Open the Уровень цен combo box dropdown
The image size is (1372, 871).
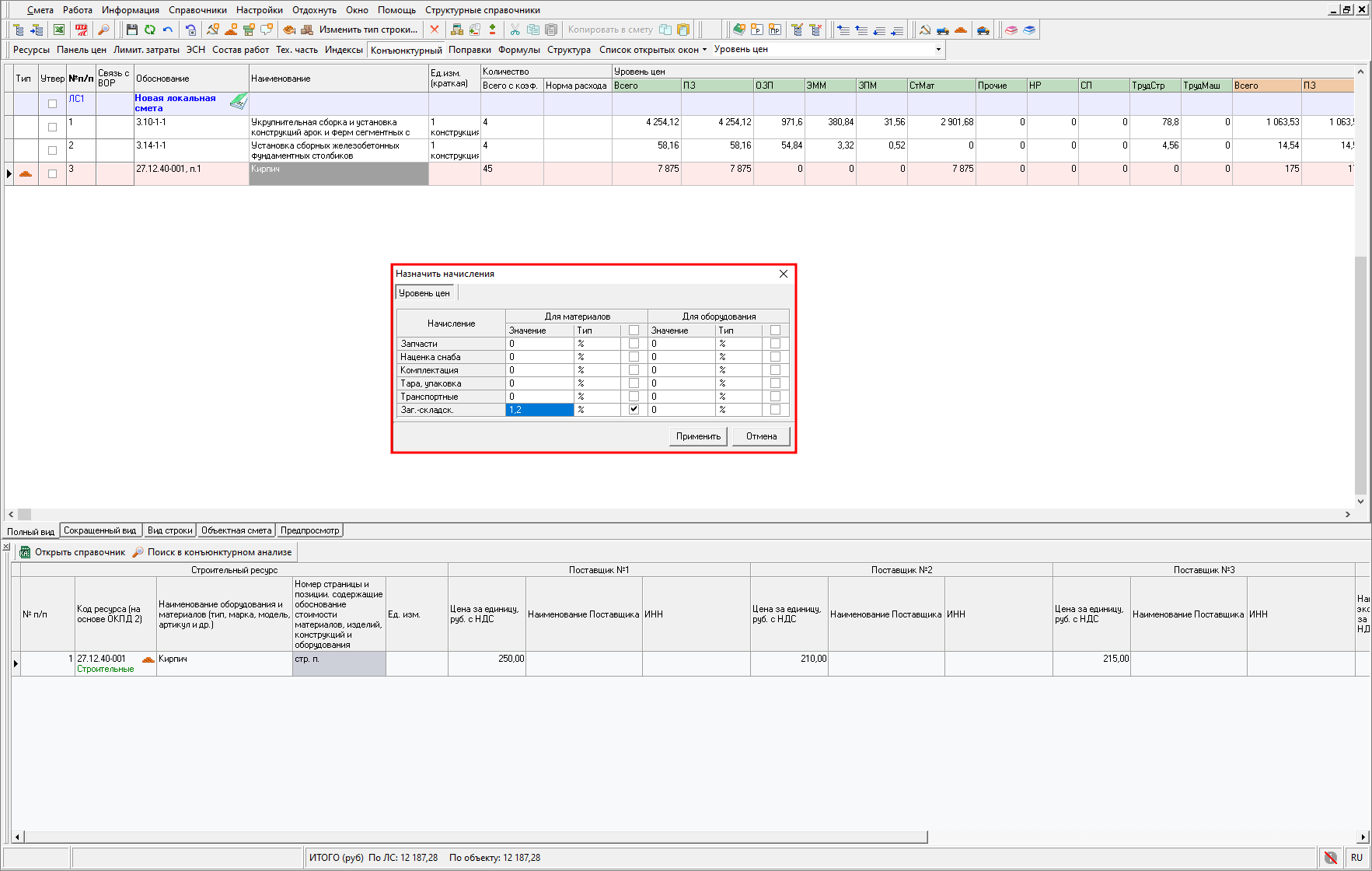(938, 50)
